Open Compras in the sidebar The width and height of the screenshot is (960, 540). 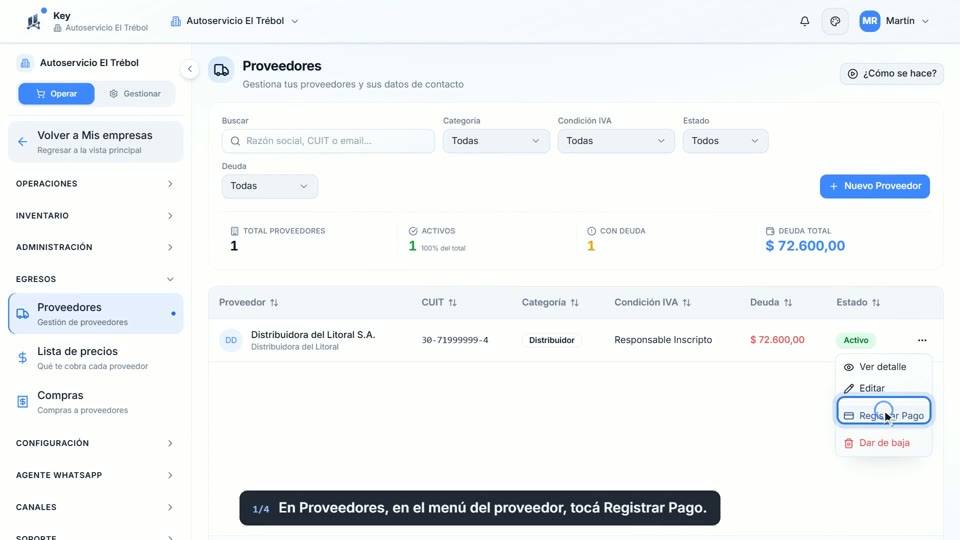(x=96, y=402)
